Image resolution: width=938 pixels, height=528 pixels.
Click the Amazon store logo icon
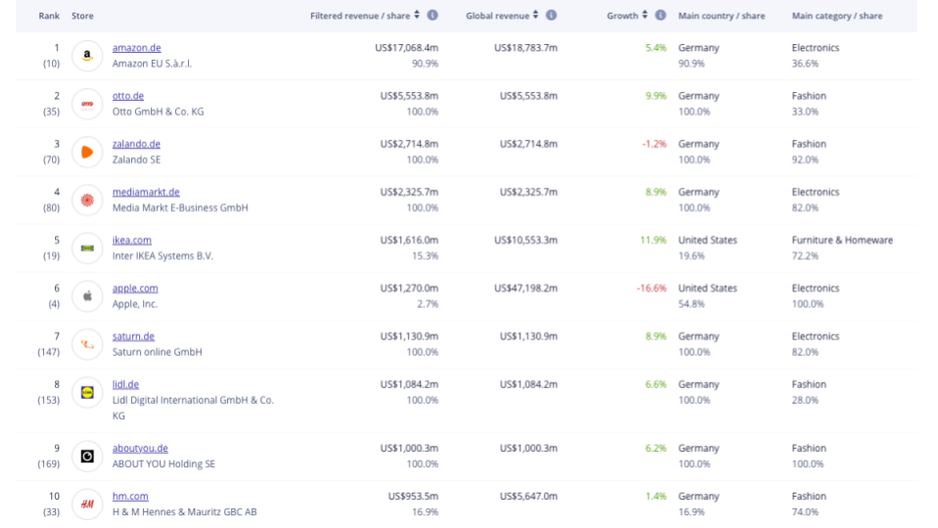click(x=87, y=56)
